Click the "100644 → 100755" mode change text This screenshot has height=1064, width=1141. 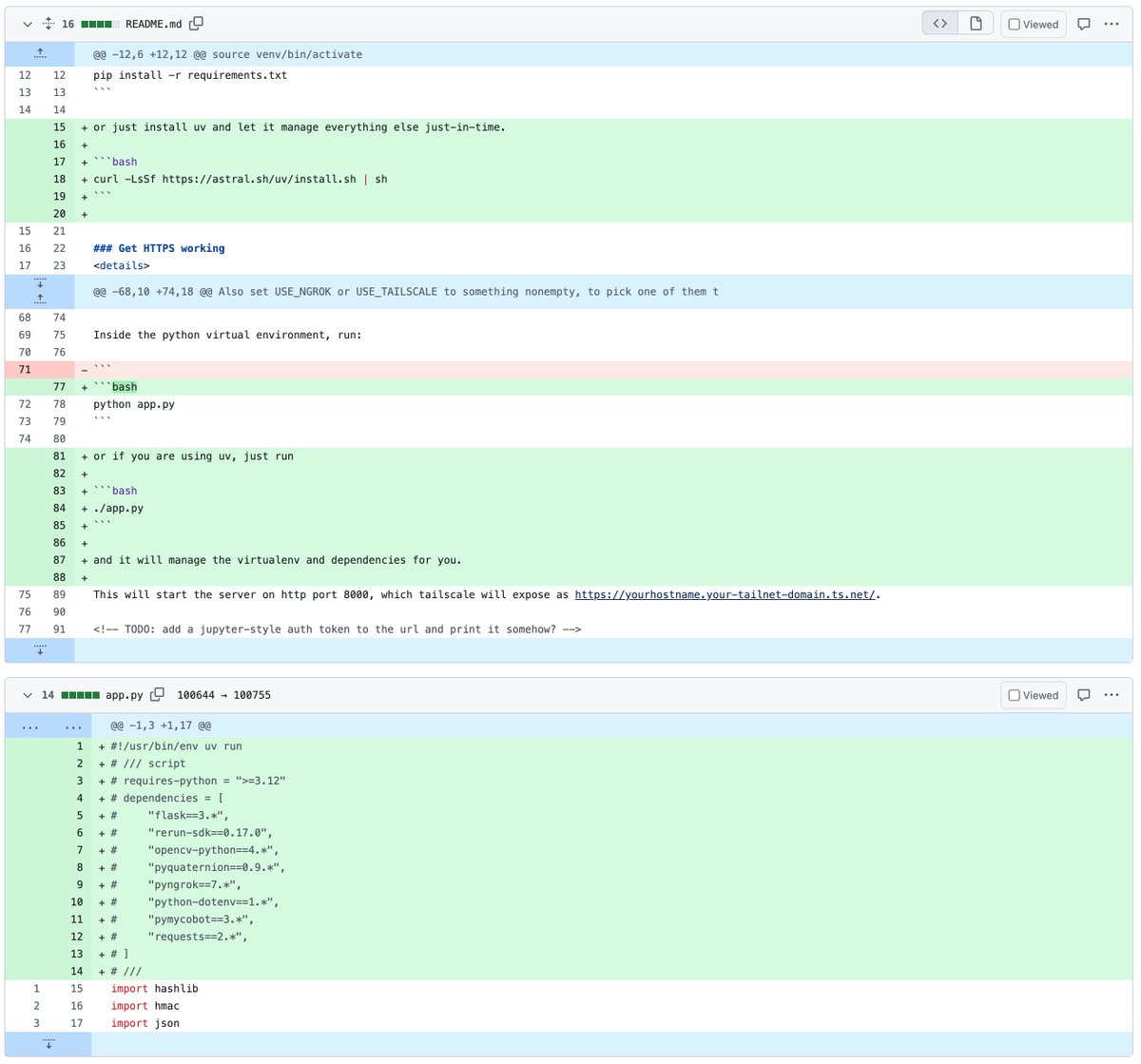coord(224,695)
